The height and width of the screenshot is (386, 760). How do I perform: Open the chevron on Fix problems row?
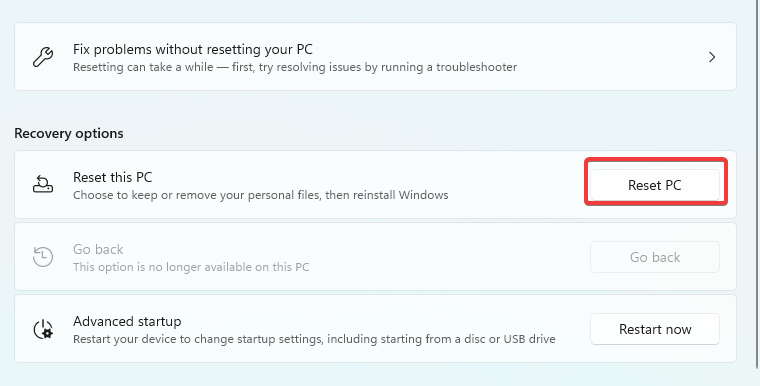[712, 57]
